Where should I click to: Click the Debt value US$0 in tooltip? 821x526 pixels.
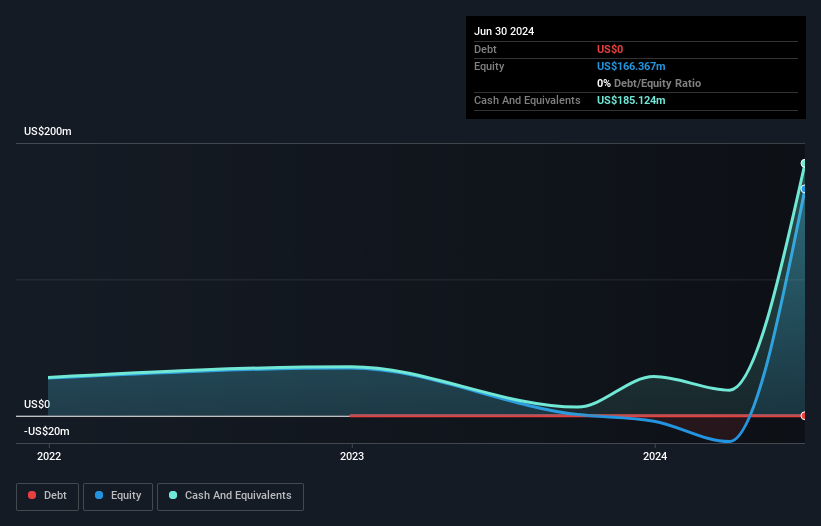[x=610, y=49]
